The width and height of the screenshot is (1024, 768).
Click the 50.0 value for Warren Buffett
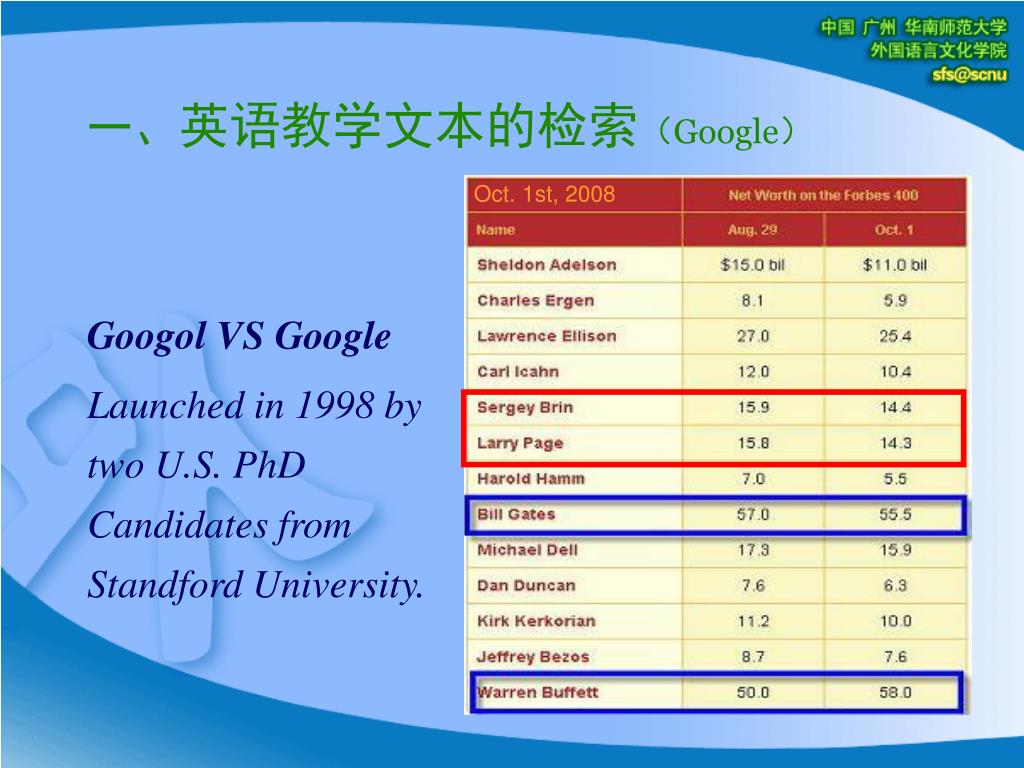coord(752,692)
